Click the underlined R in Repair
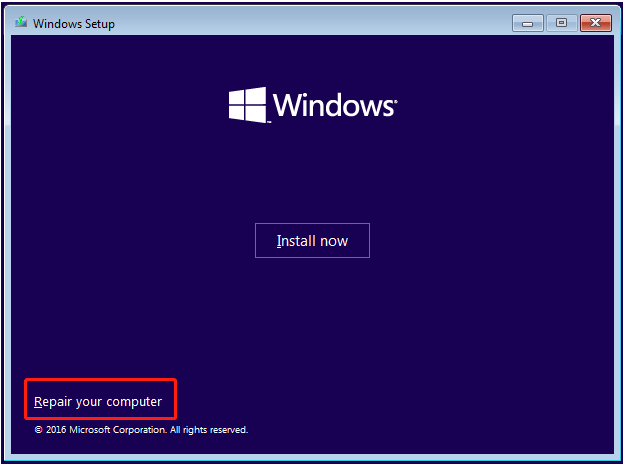Image resolution: width=626 pixels, height=467 pixels. tap(38, 402)
